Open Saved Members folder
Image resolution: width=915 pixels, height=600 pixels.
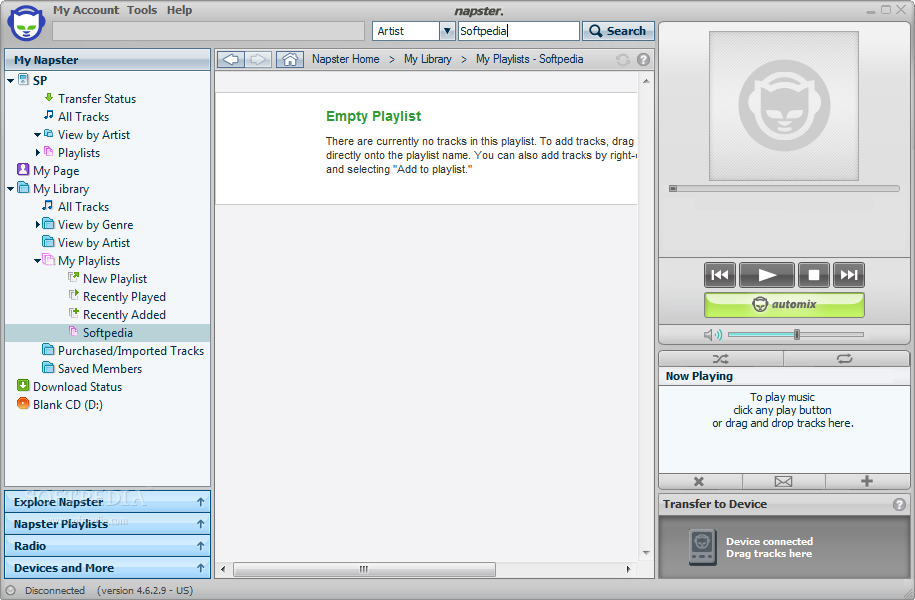click(x=100, y=369)
